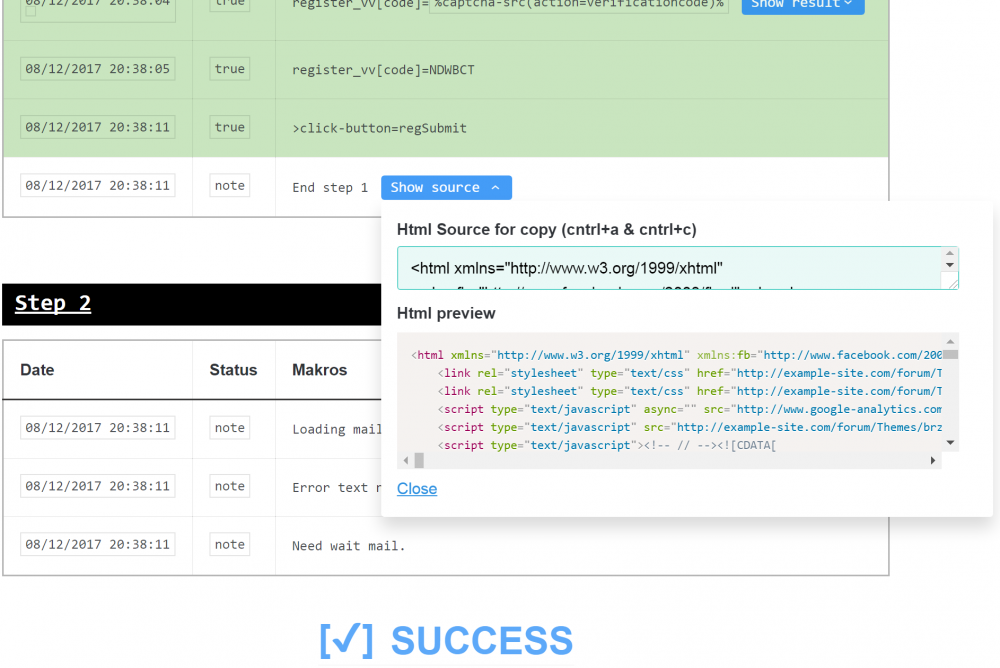Click Html preview scroll-right arrow
Image resolution: width=1000 pixels, height=668 pixels.
click(932, 460)
